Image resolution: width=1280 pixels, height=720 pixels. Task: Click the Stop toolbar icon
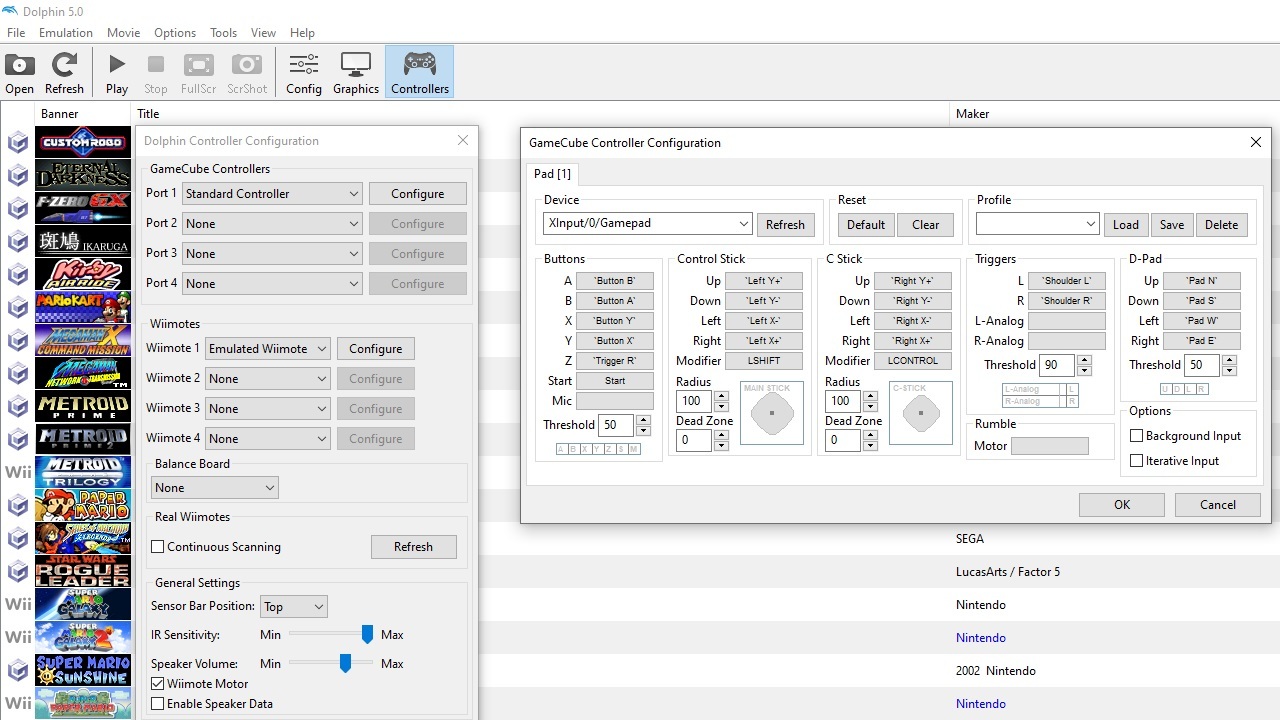tap(156, 74)
